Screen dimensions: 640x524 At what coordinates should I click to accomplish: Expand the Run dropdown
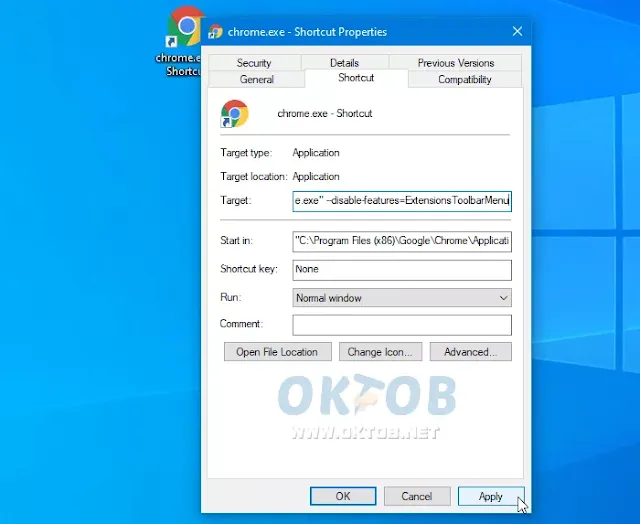pos(402,298)
